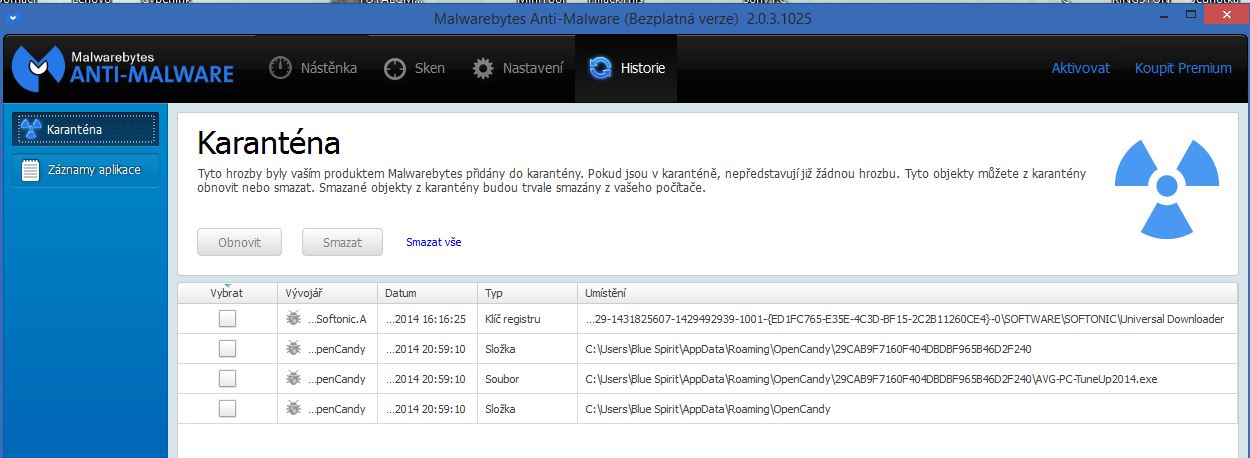1250x458 pixels.
Task: Click the Malwarebytes Anti-Malware logo
Action: 123,68
